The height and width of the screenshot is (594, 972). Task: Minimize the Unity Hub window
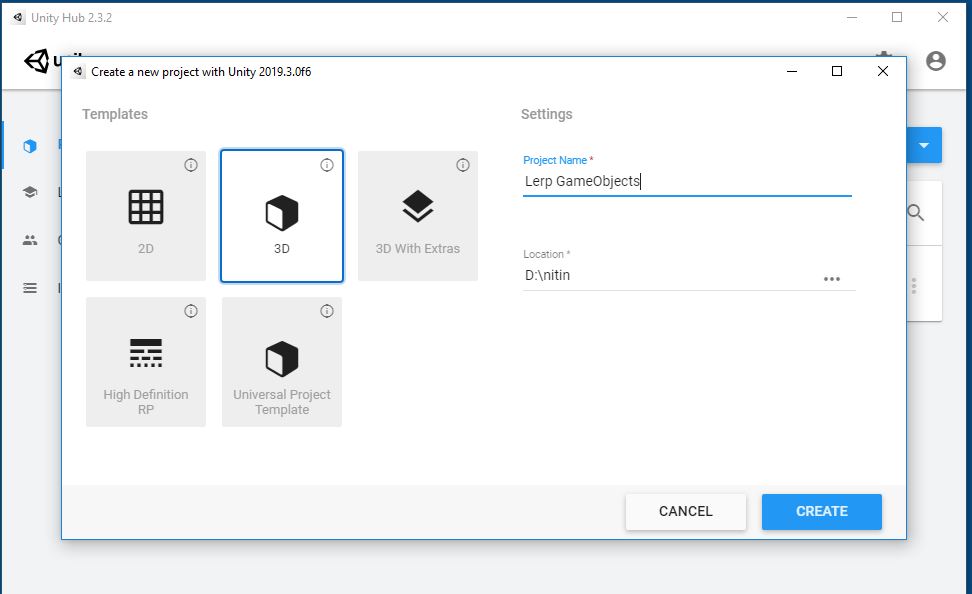[x=852, y=17]
